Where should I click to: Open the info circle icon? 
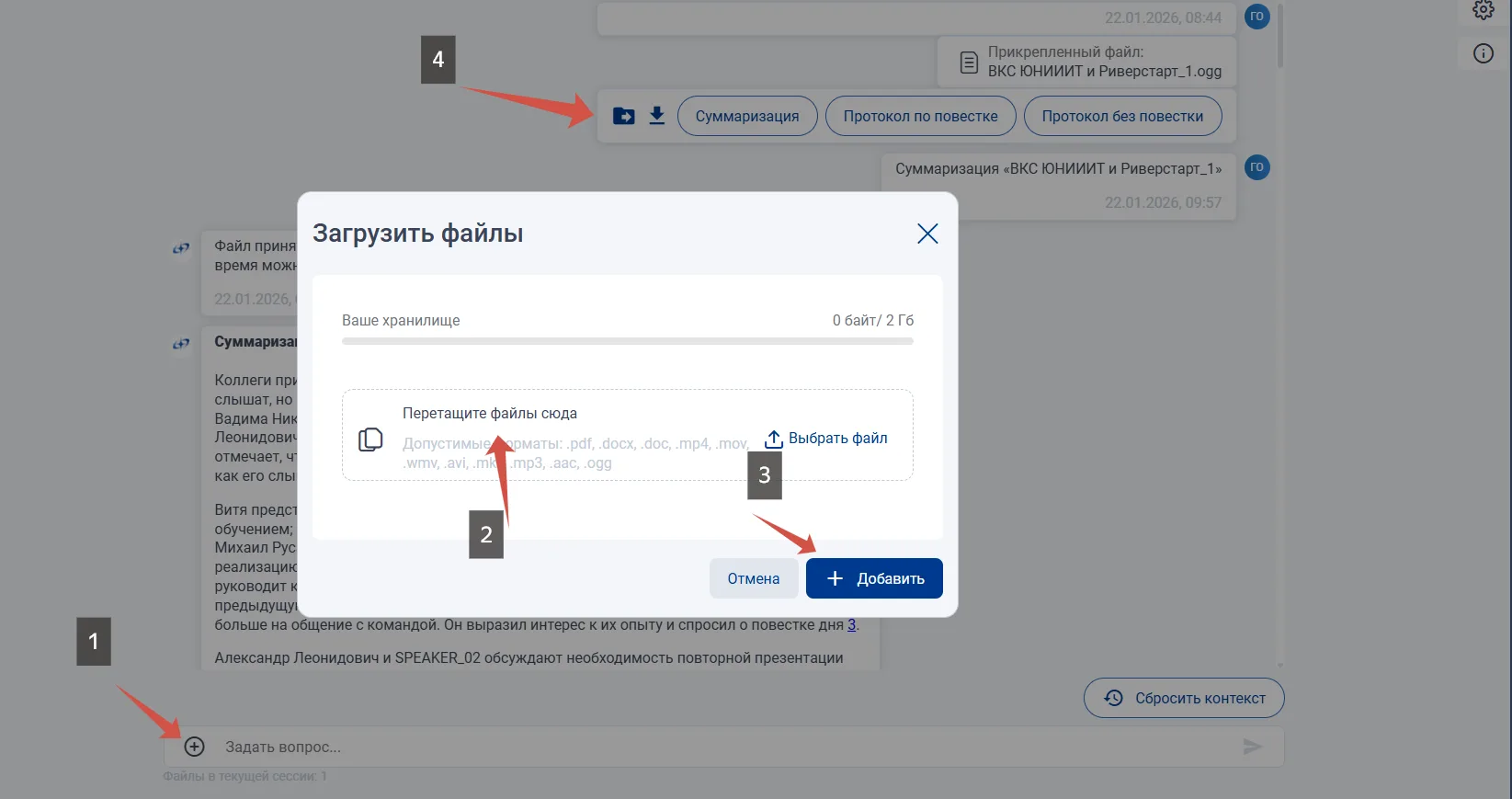coord(1484,53)
